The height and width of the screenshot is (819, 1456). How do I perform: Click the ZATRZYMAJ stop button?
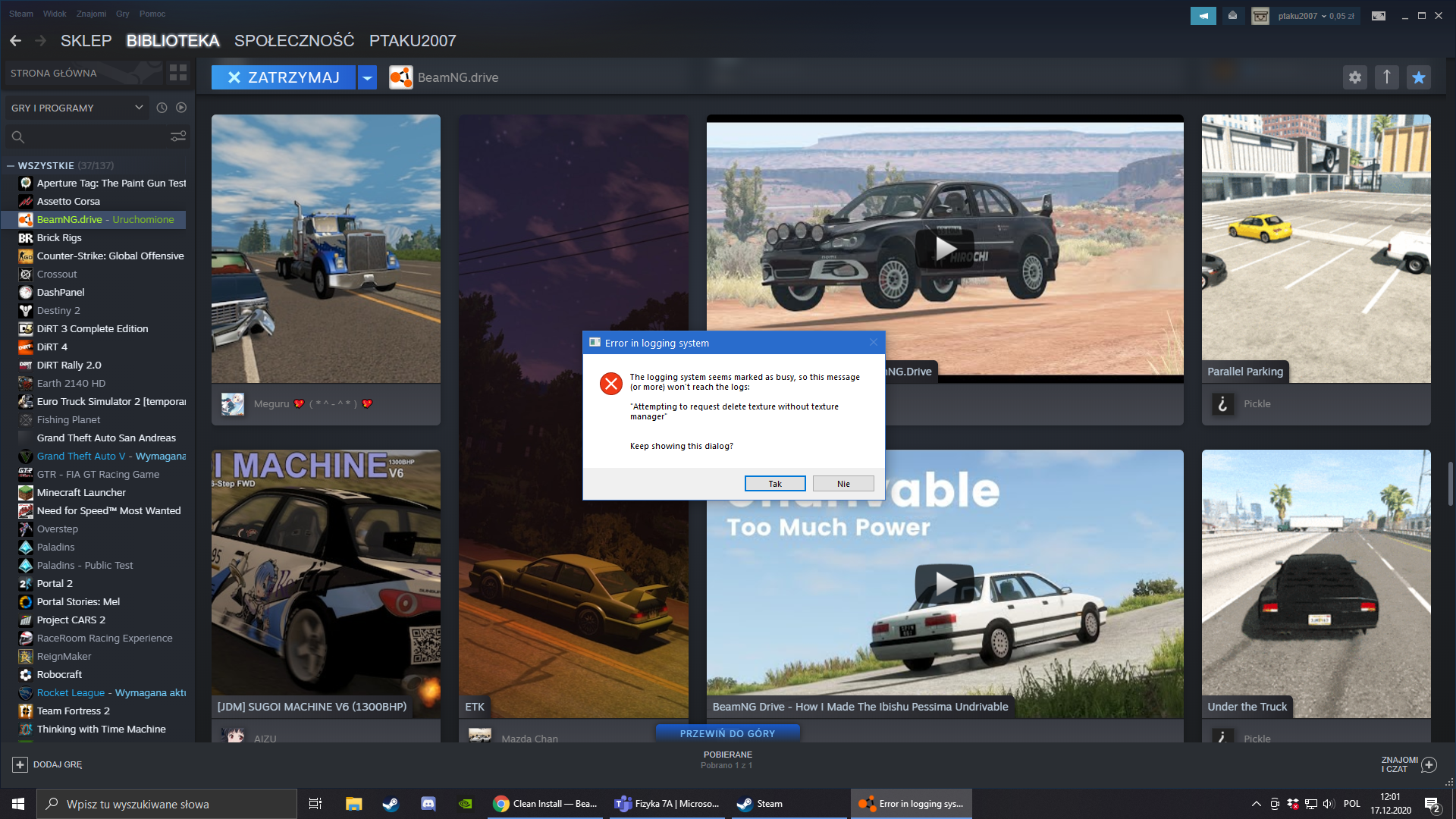284,77
